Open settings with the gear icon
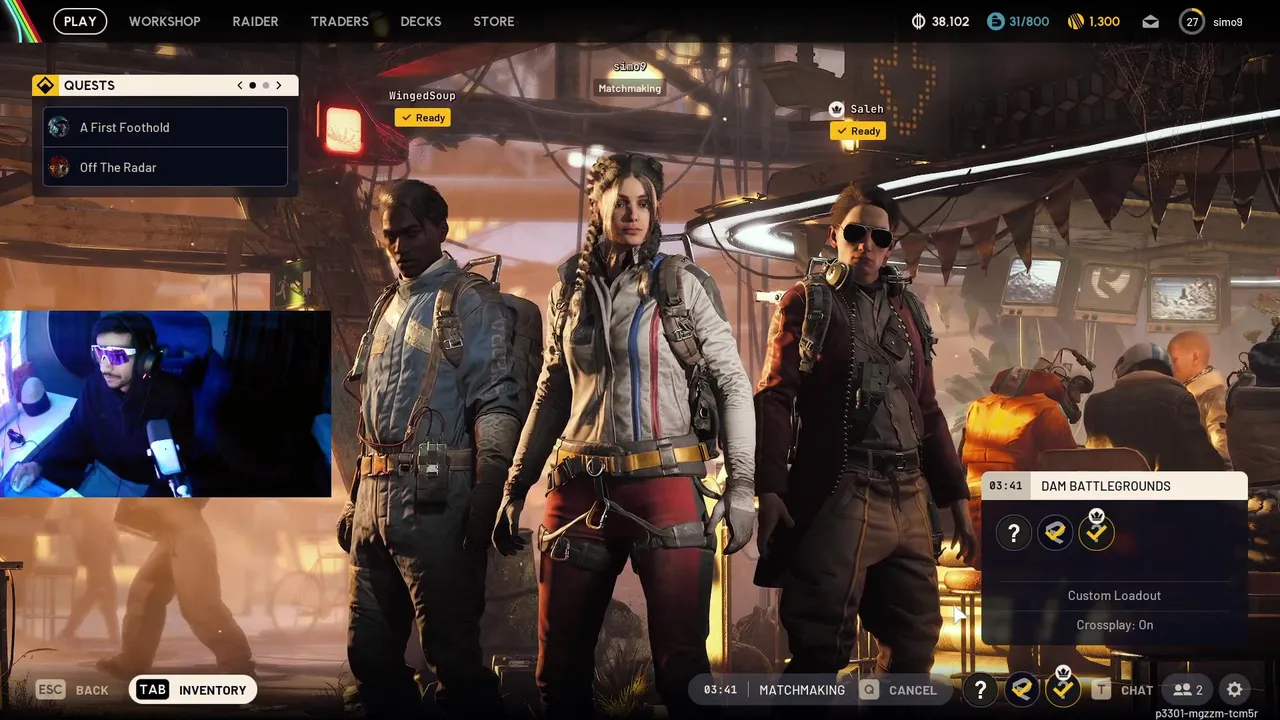 coord(1235,690)
